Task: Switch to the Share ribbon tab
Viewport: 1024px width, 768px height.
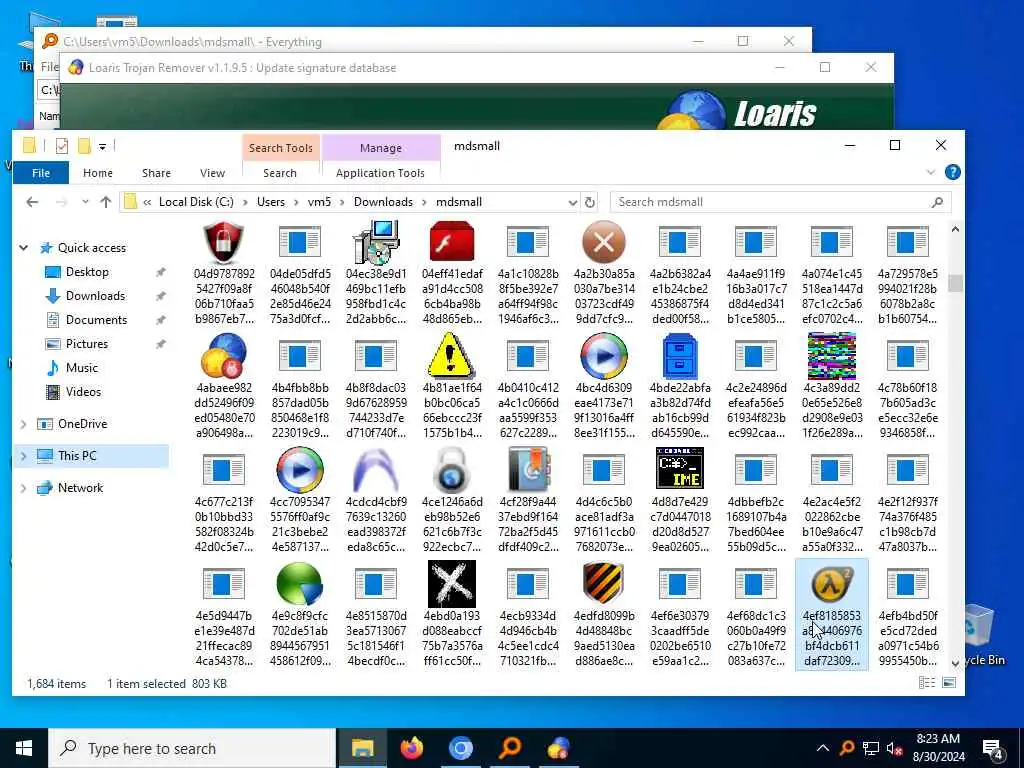Action: (156, 173)
